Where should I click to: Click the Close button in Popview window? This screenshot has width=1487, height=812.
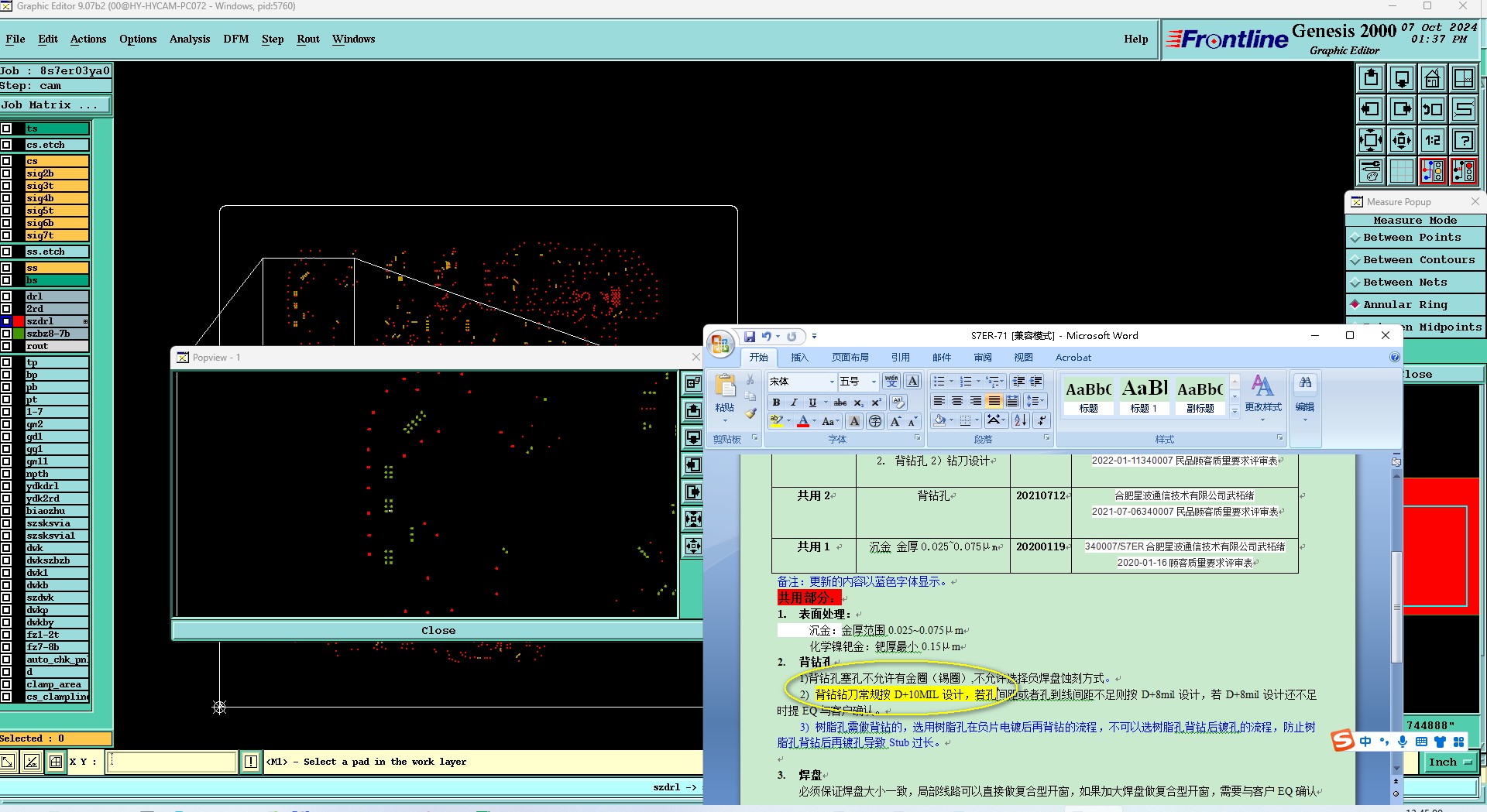(x=438, y=631)
